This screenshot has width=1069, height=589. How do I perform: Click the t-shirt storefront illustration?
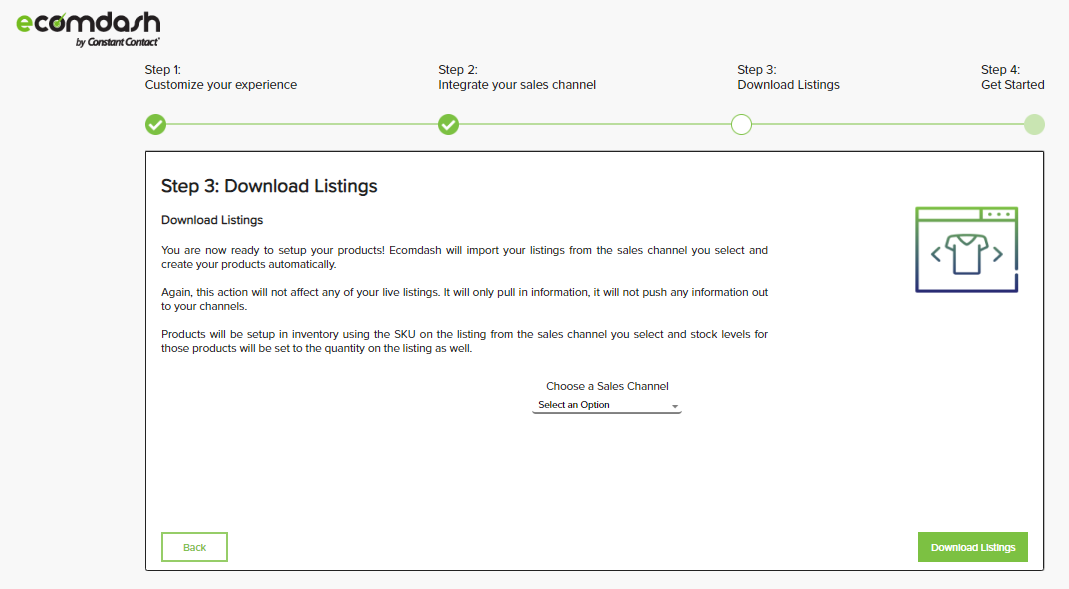click(x=966, y=250)
